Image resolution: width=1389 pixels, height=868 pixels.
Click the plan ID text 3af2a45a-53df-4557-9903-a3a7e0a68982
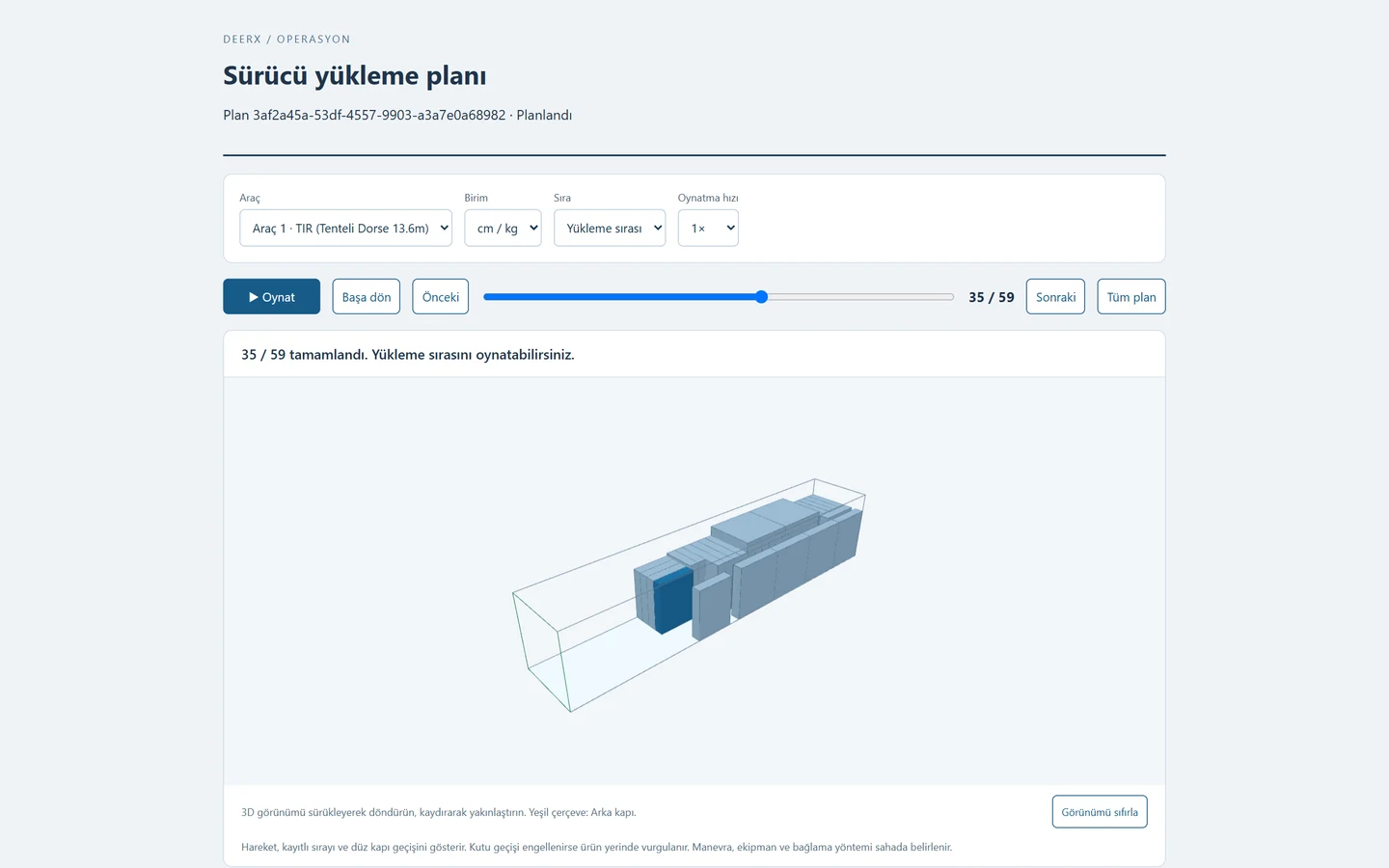379,115
